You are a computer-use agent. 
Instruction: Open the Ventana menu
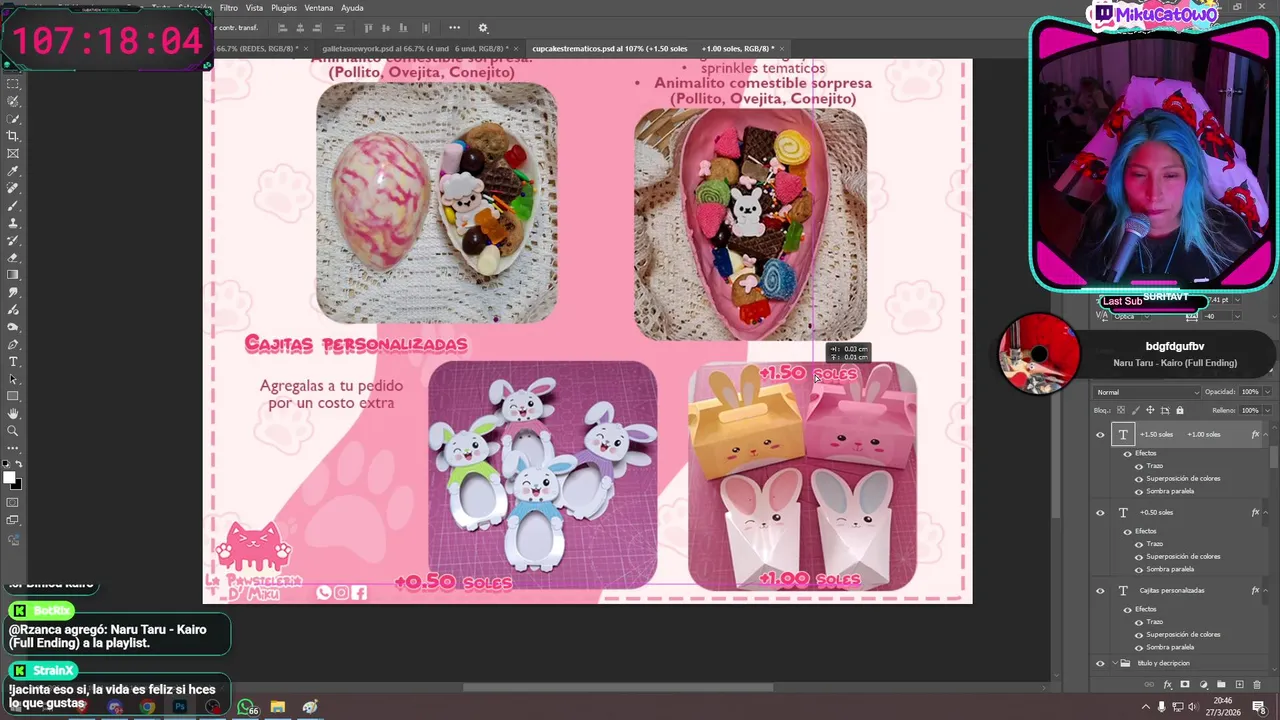(x=318, y=8)
